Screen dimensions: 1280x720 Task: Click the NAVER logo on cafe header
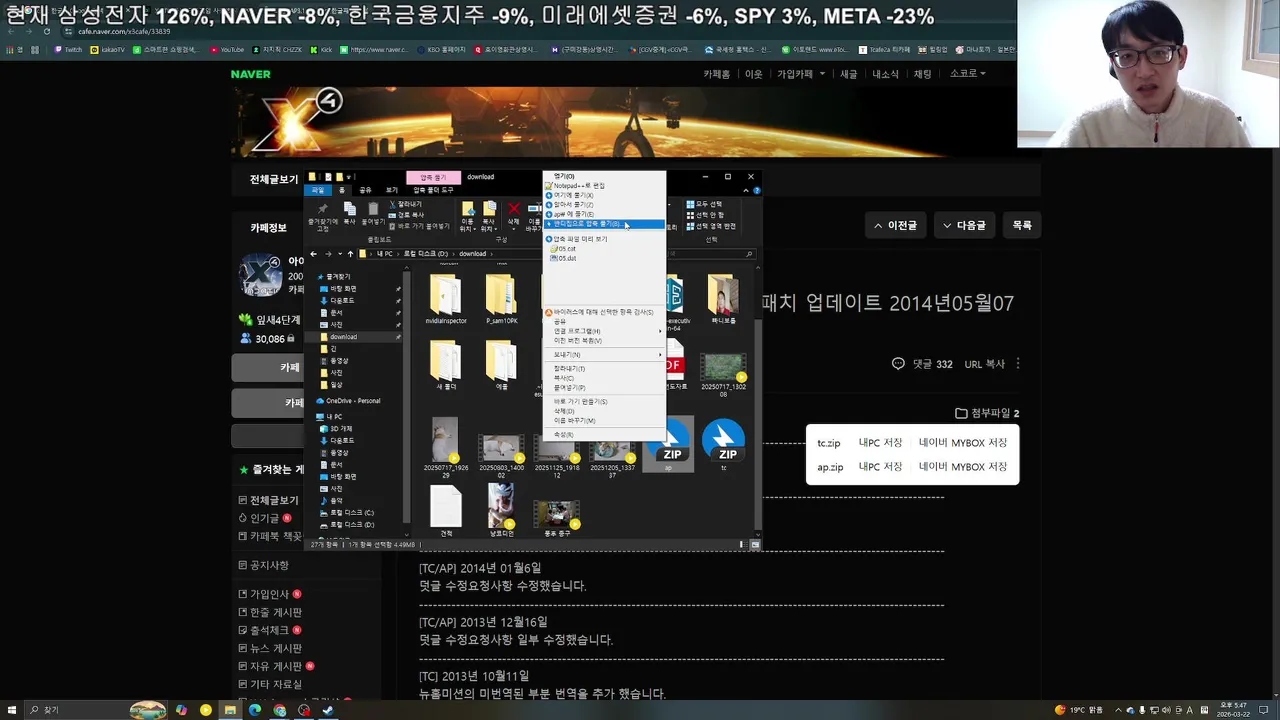point(250,74)
